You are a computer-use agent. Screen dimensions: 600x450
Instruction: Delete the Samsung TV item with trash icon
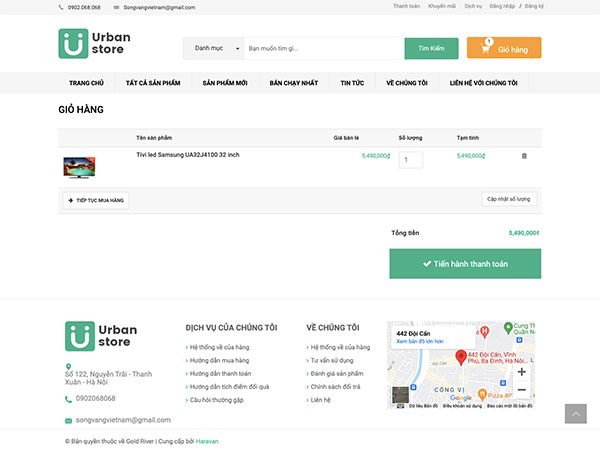pyautogui.click(x=524, y=156)
